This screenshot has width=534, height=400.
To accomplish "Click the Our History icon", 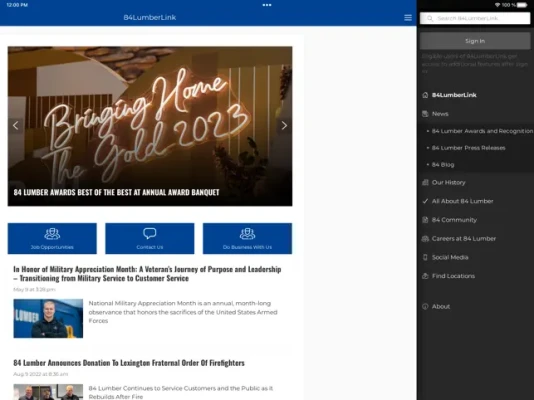I will [425, 182].
